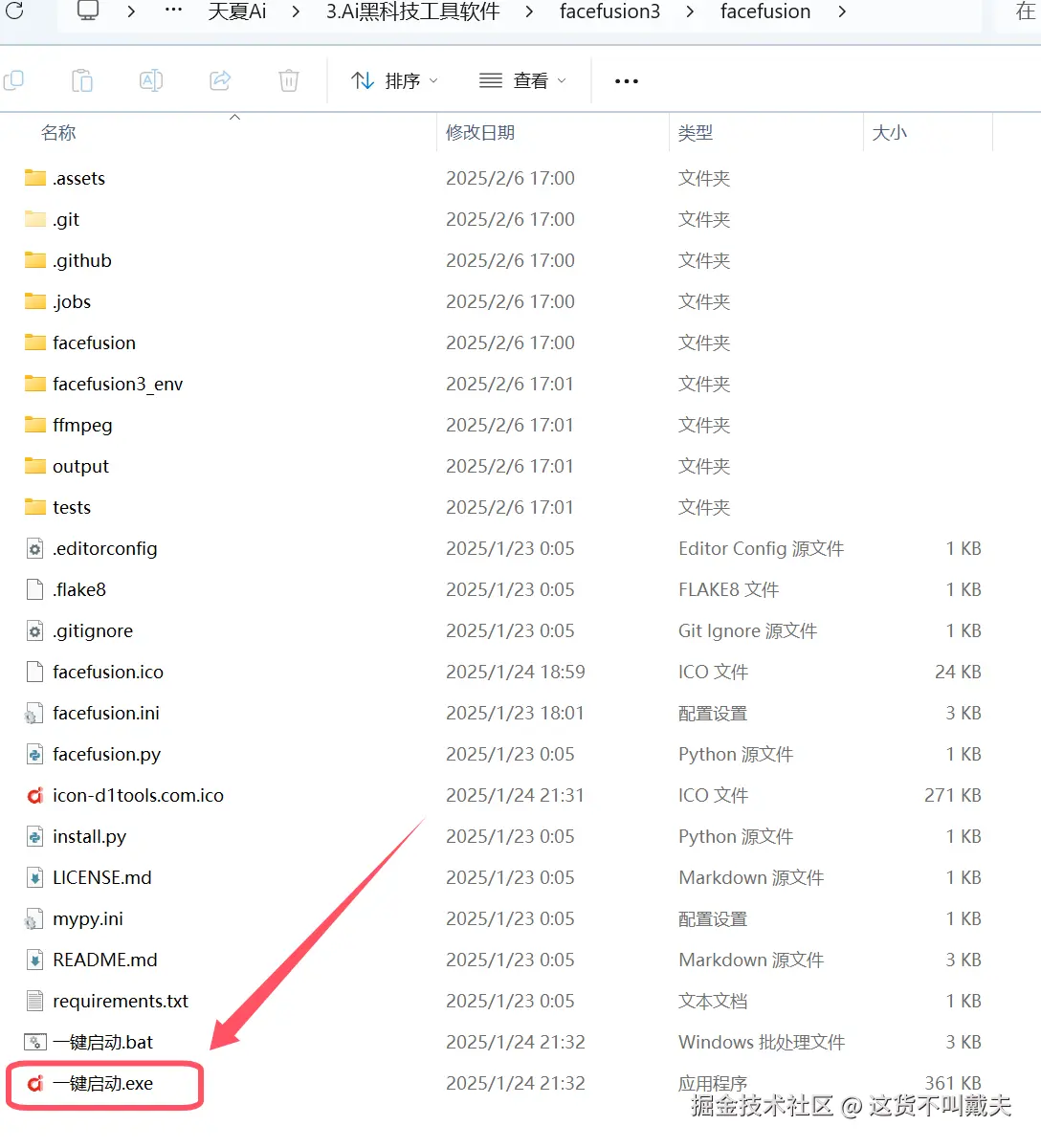This screenshot has height=1148, width=1041.
Task: Click the mypy.ini config icon
Action: click(x=34, y=919)
